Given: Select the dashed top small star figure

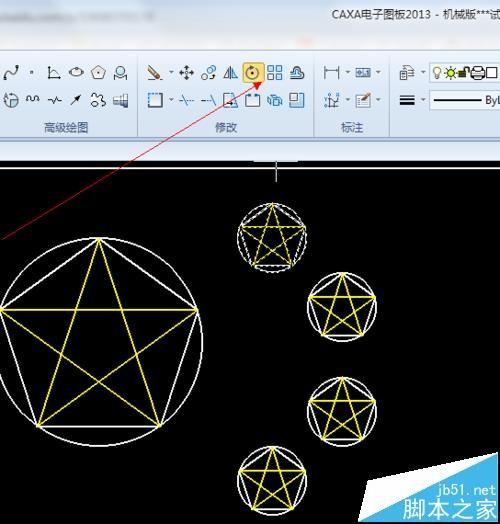Looking at the screenshot, I should pyautogui.click(x=272, y=238).
